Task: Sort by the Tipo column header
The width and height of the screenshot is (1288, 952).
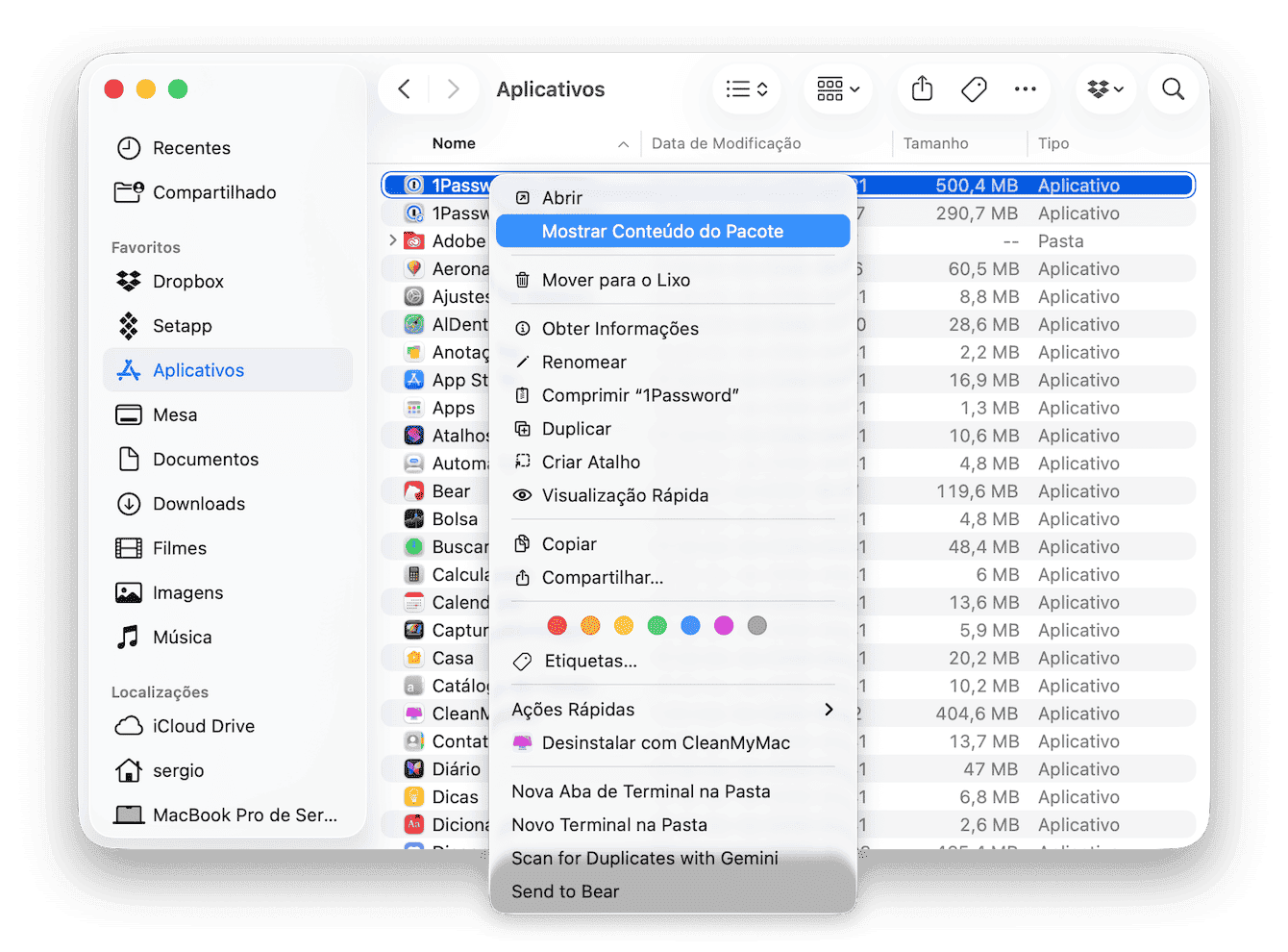Action: click(1053, 143)
